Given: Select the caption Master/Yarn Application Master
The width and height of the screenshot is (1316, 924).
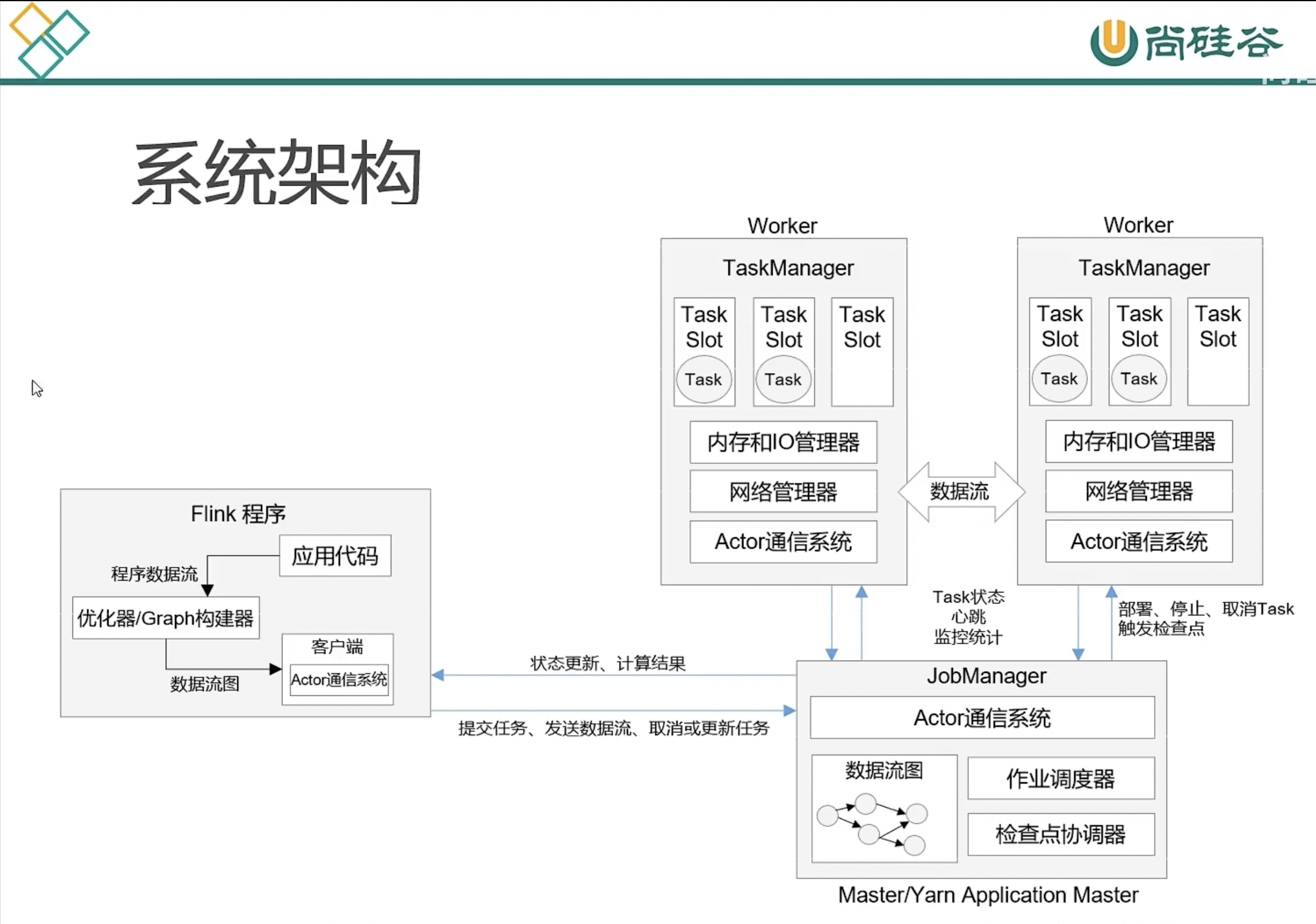Looking at the screenshot, I should click(x=988, y=895).
